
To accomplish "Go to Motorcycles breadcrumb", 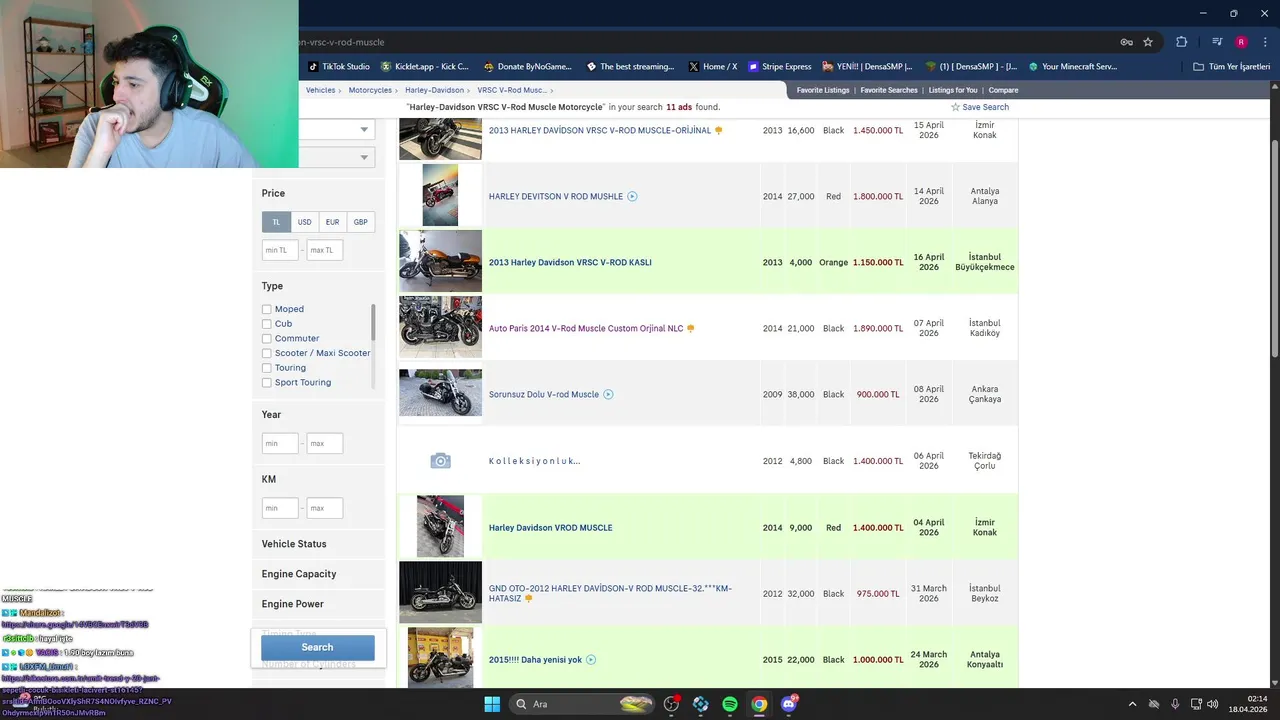I will (x=370, y=90).
